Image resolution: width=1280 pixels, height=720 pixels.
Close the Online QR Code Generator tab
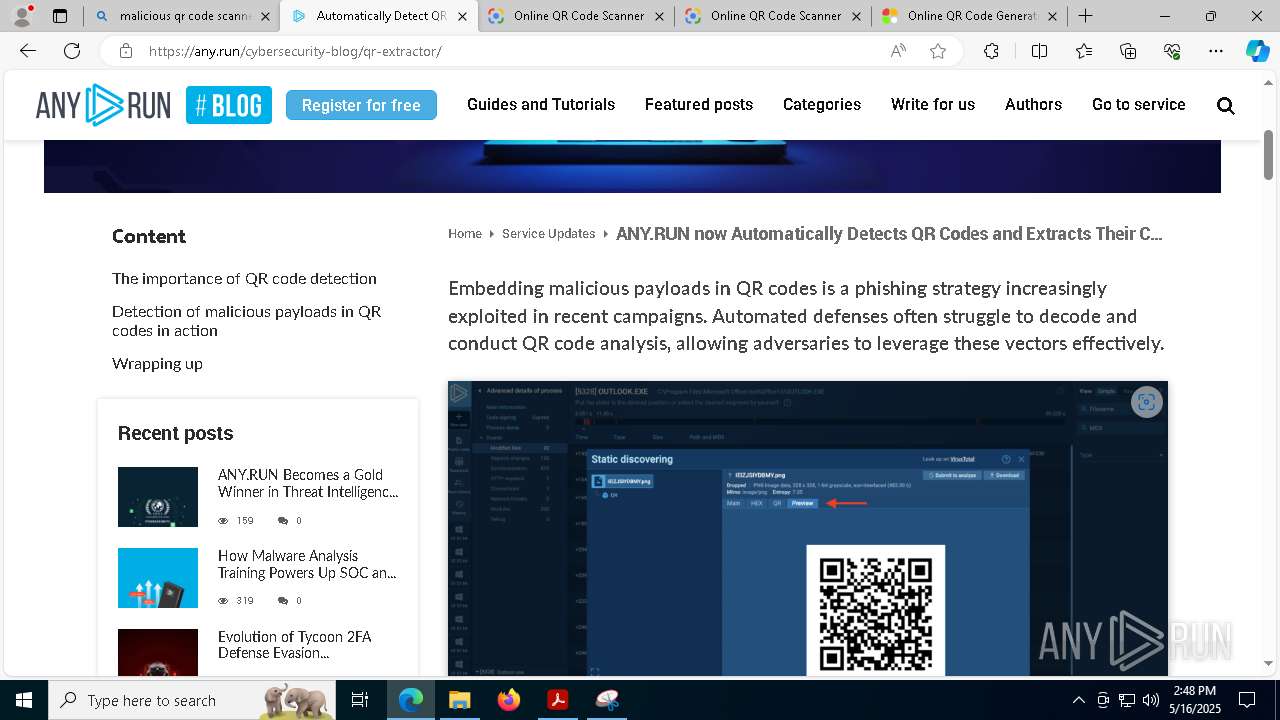pos(1053,16)
